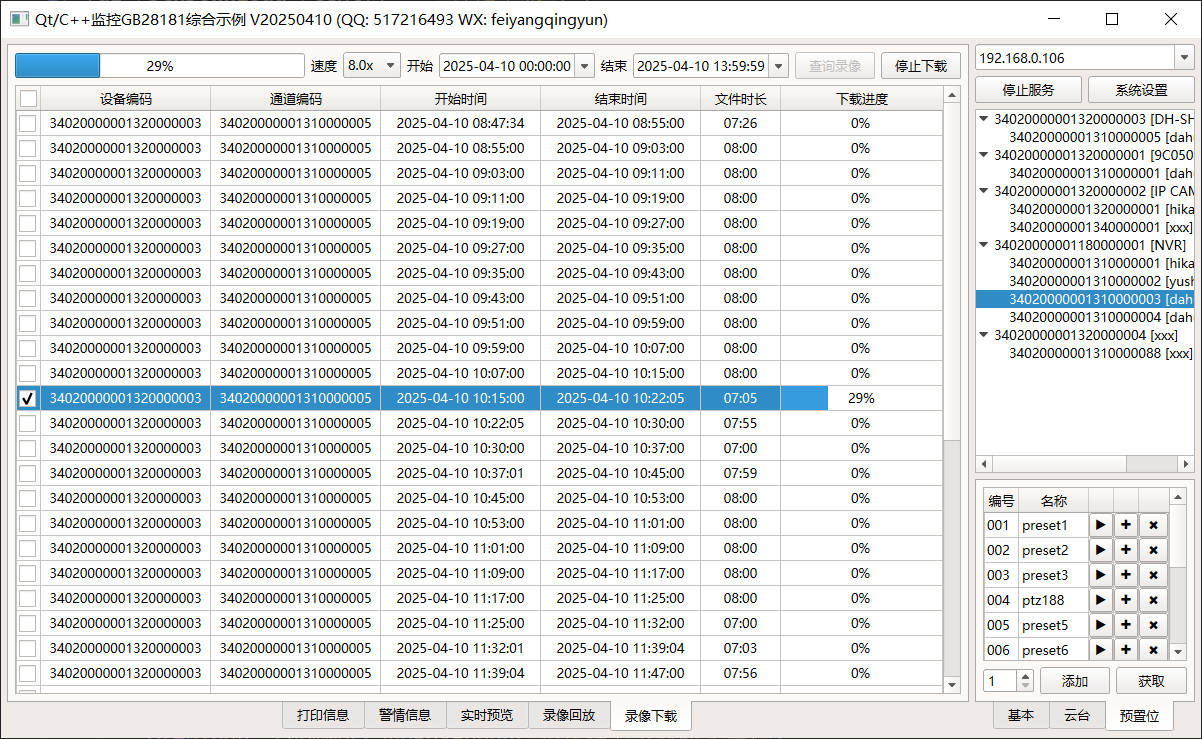Call preset6 using its play icon
This screenshot has height=739, width=1202.
[1101, 649]
